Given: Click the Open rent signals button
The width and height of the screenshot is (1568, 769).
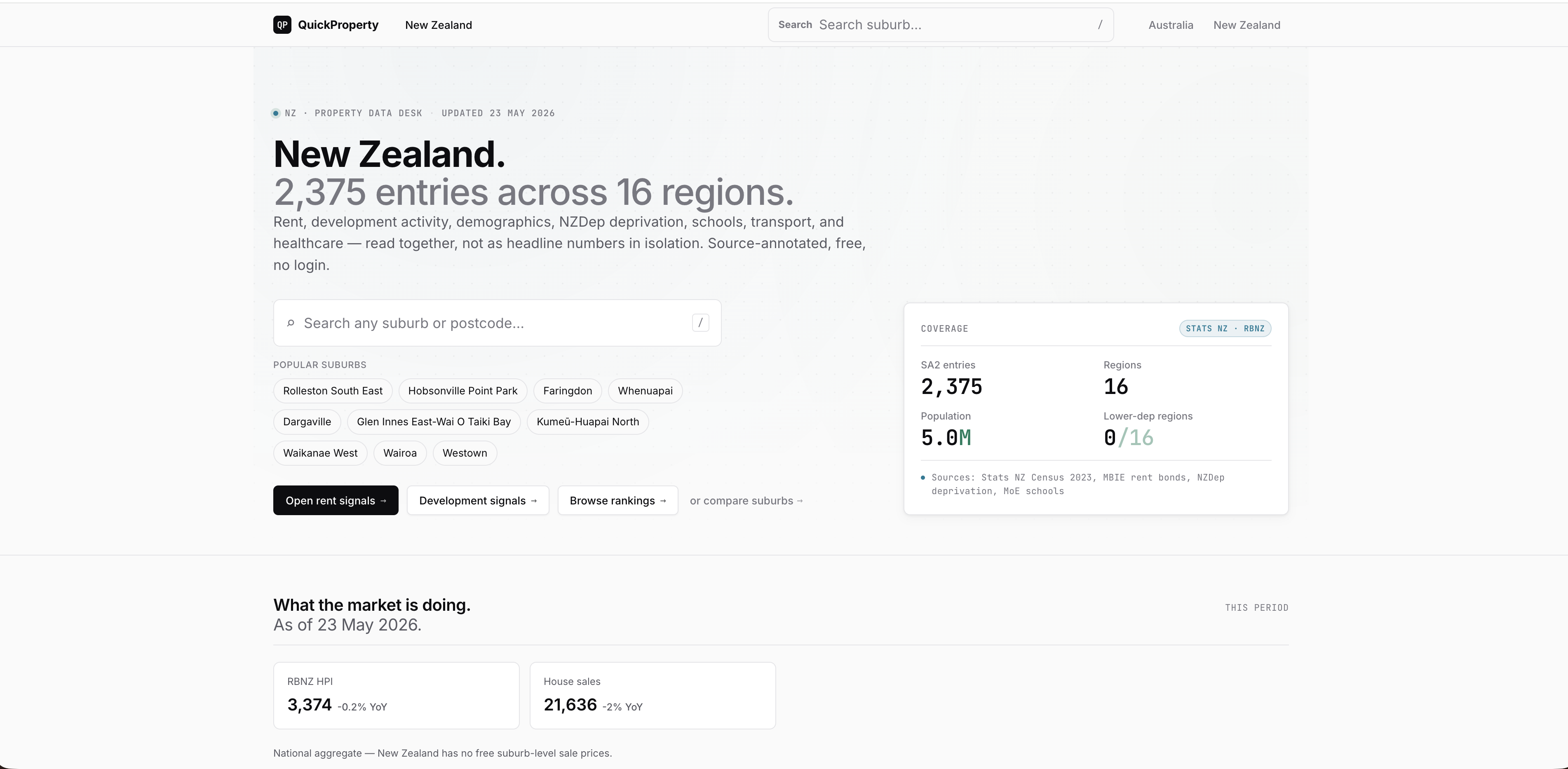Looking at the screenshot, I should (336, 500).
